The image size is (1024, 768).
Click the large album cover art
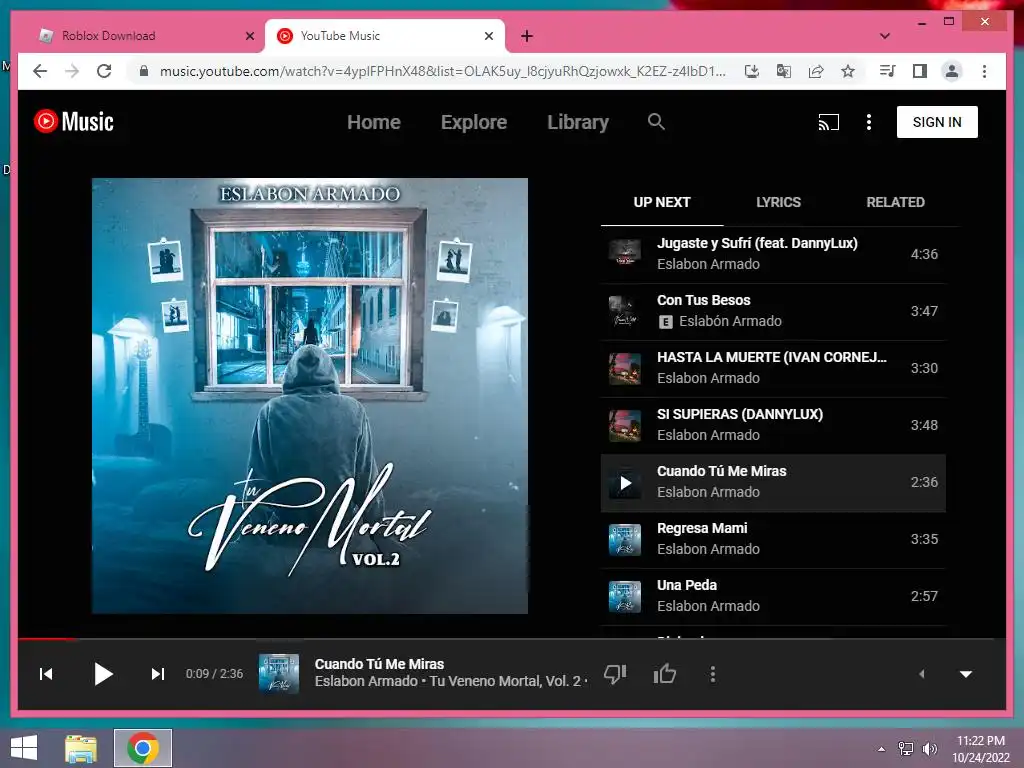(310, 396)
